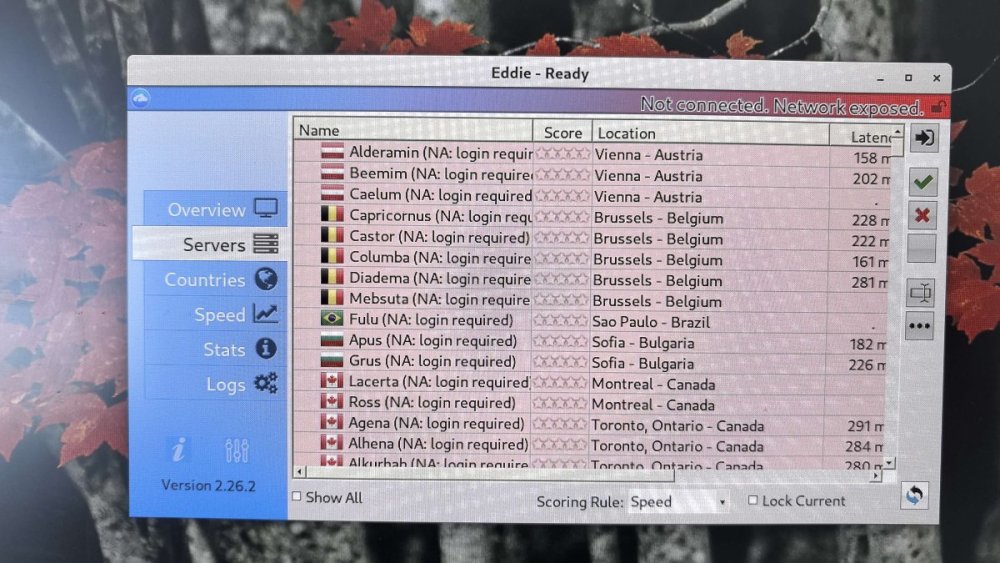Click 'Sao Paulo - Brazil' location cell
The width and height of the screenshot is (1000, 563).
pyautogui.click(x=651, y=323)
